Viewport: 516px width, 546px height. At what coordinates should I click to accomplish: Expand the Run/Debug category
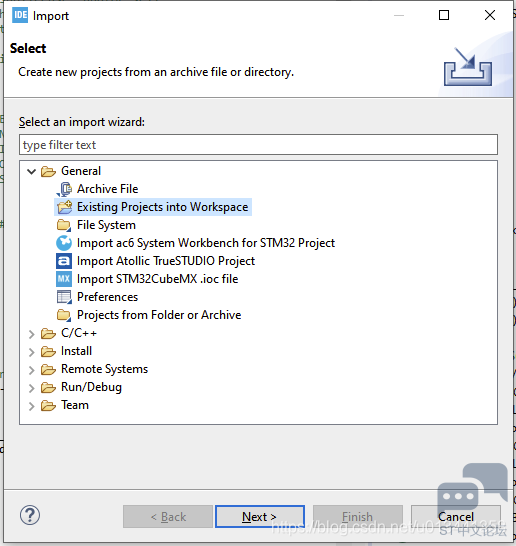point(31,388)
